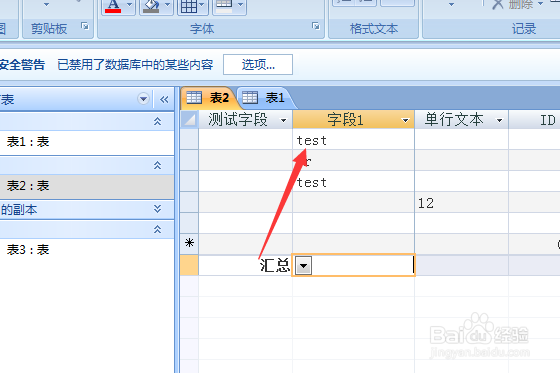Select 表1 : 表 in navigation pane
560x373 pixels.
click(x=87, y=142)
